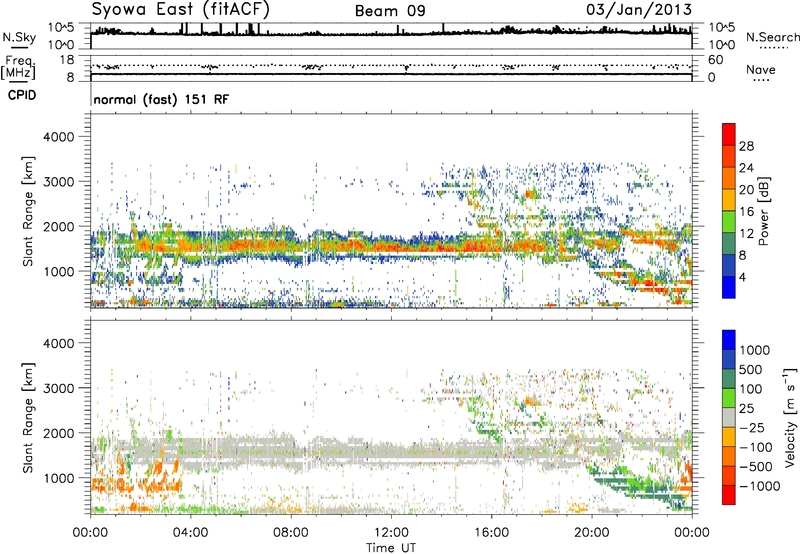Click the '04:00' time axis tick label
This screenshot has height=554, width=800.
[x=190, y=533]
